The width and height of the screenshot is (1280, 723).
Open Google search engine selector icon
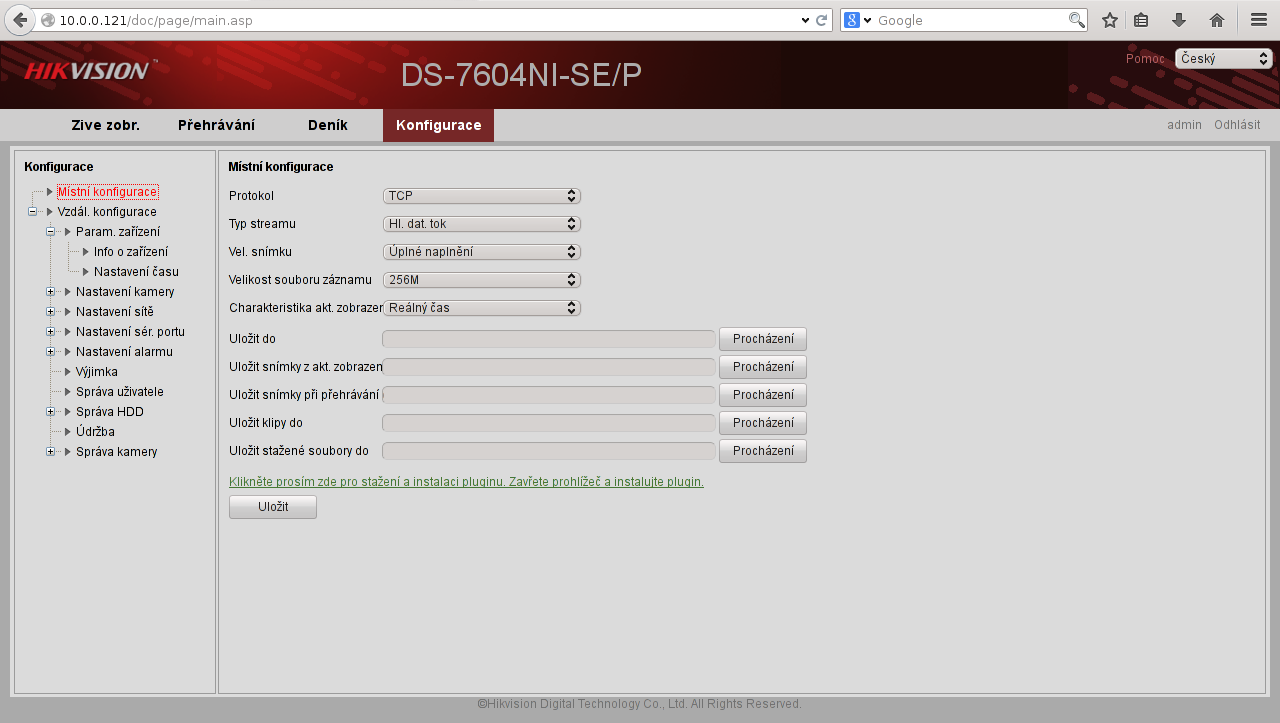coord(858,20)
